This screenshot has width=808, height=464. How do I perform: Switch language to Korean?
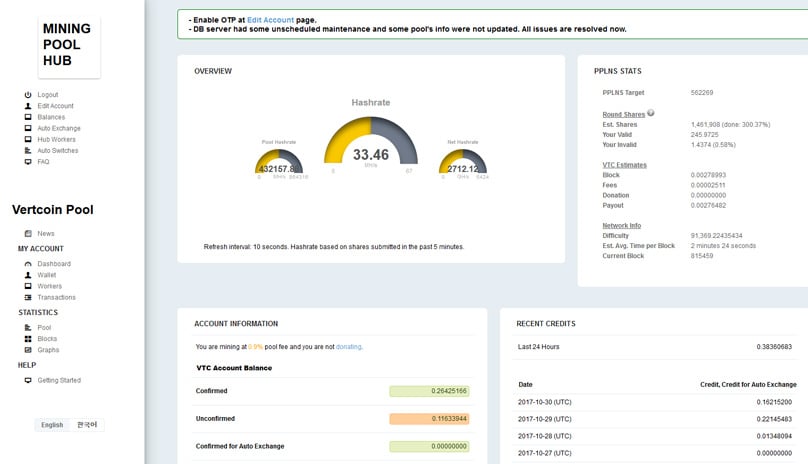tap(87, 425)
